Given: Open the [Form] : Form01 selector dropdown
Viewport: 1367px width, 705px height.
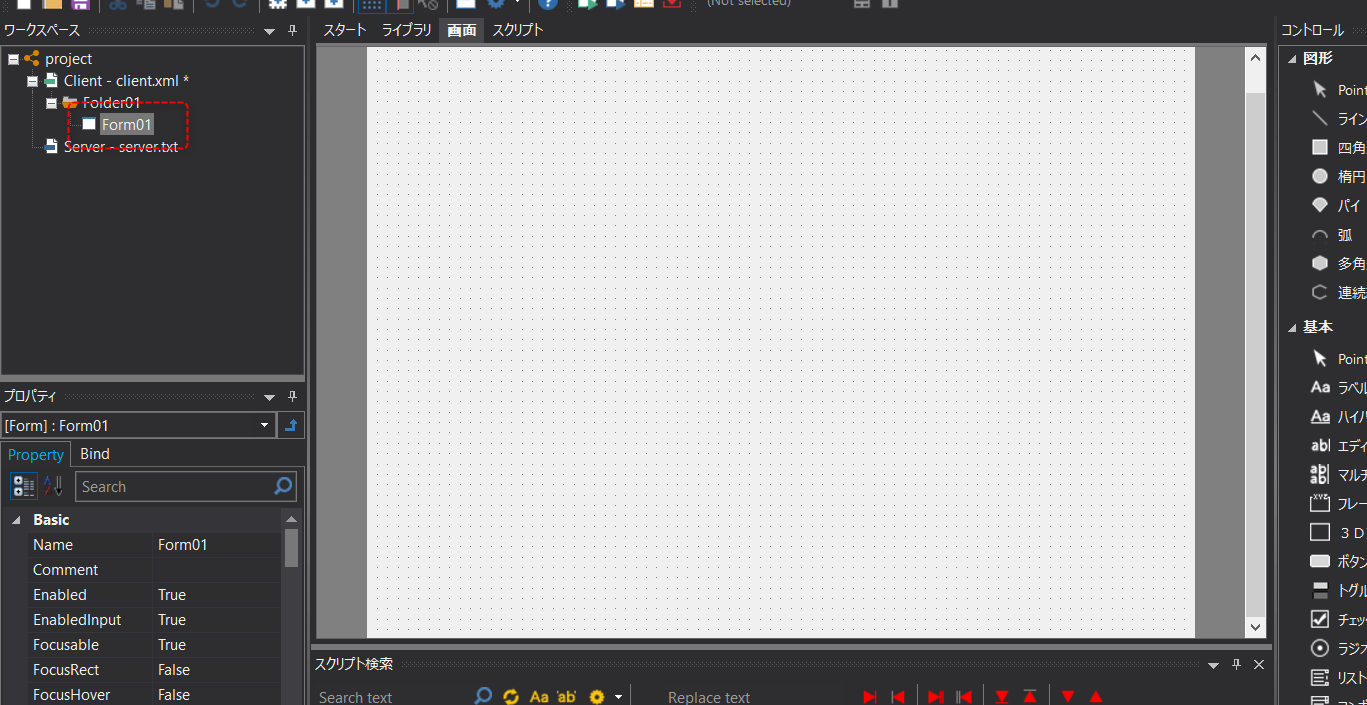Looking at the screenshot, I should pyautogui.click(x=266, y=424).
